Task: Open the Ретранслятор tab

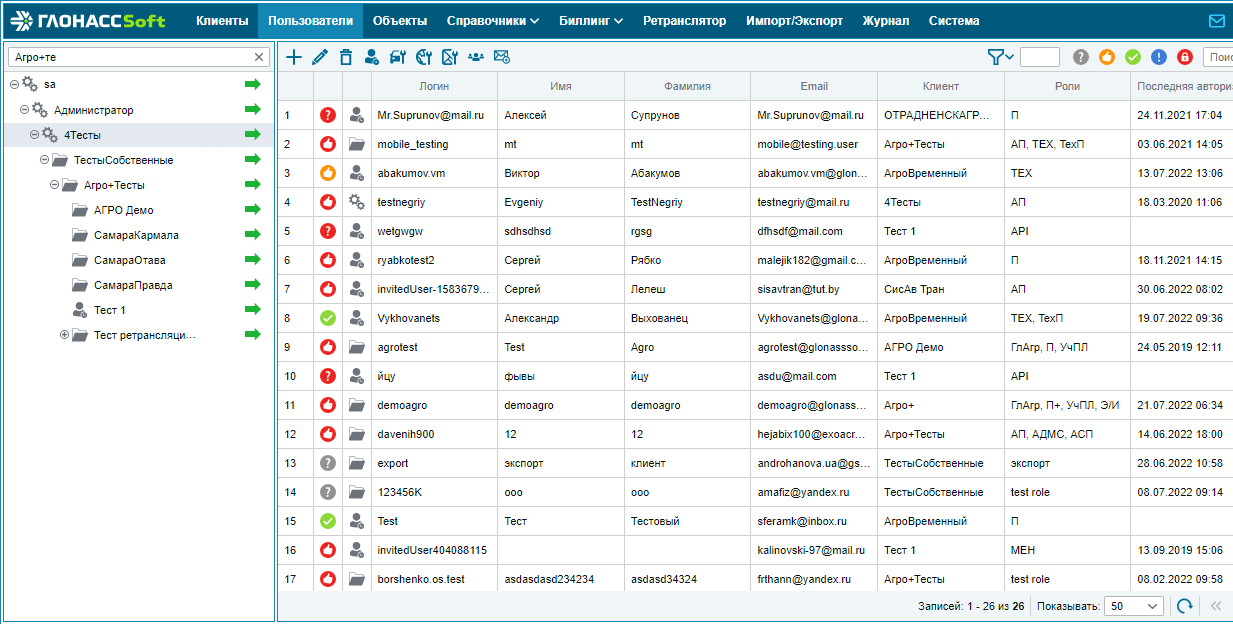Action: (x=685, y=20)
